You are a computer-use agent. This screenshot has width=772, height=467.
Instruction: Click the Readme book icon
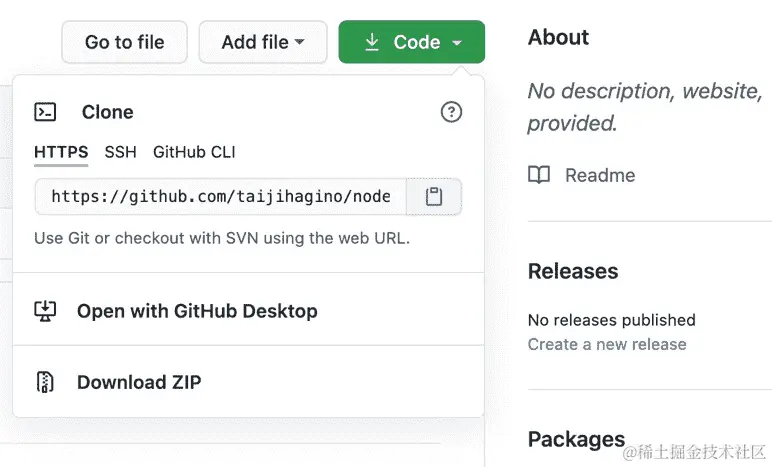tap(539, 175)
